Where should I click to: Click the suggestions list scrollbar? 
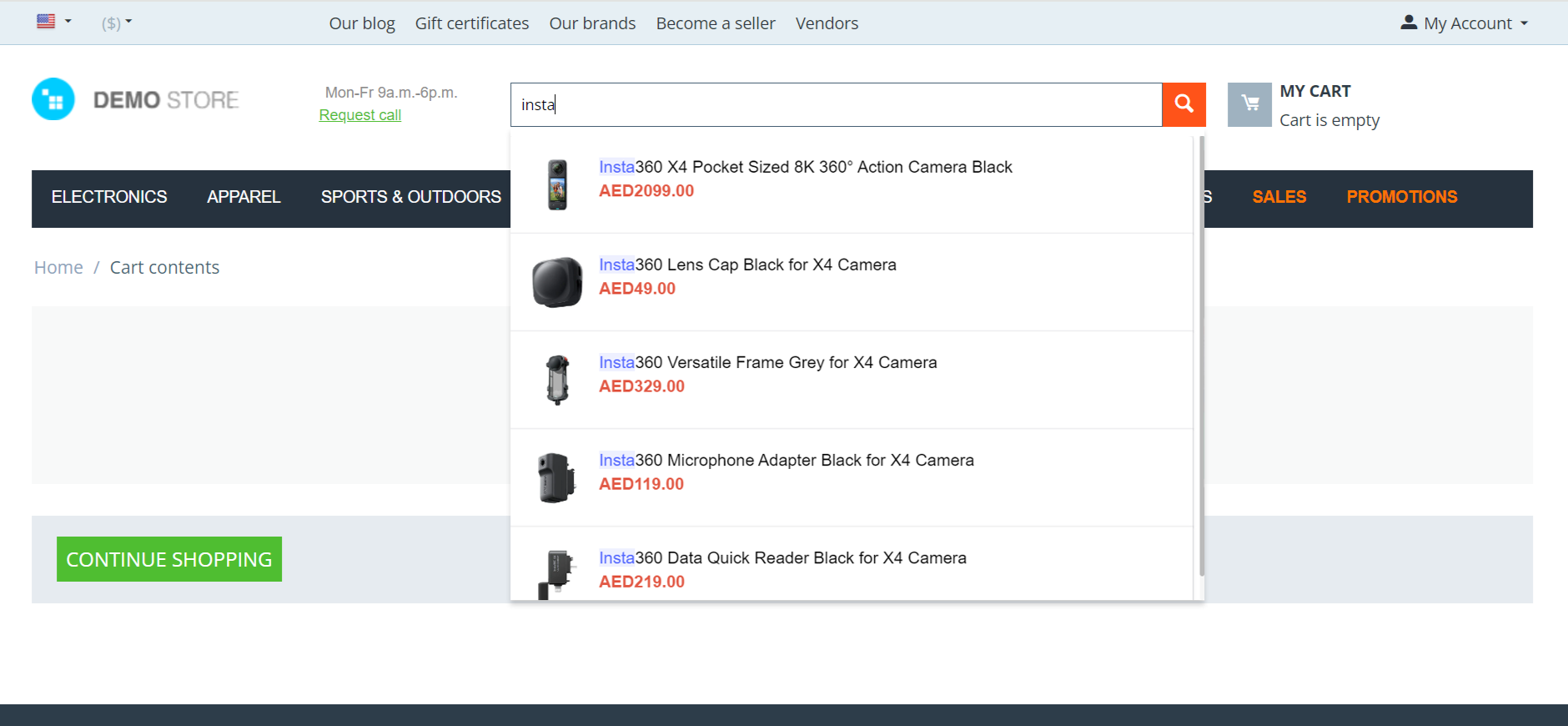1202,355
